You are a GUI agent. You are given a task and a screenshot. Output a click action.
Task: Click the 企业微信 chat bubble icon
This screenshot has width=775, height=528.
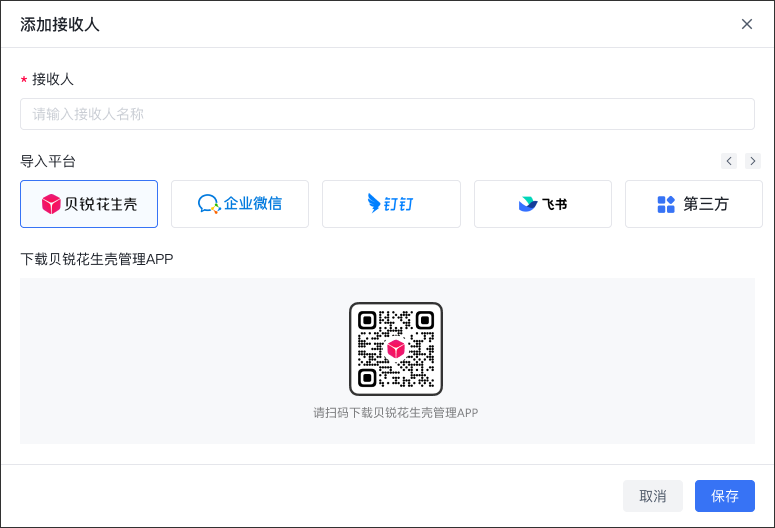click(x=208, y=204)
